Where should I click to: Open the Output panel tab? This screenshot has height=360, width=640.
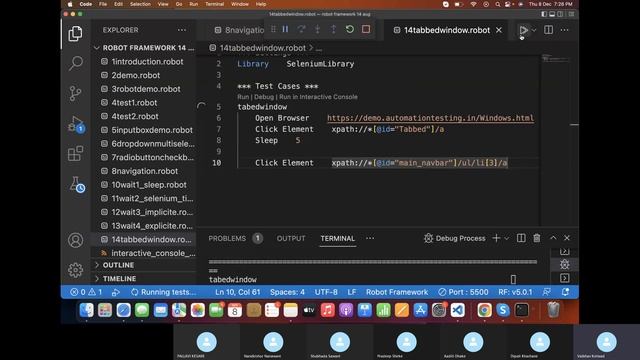coord(291,238)
